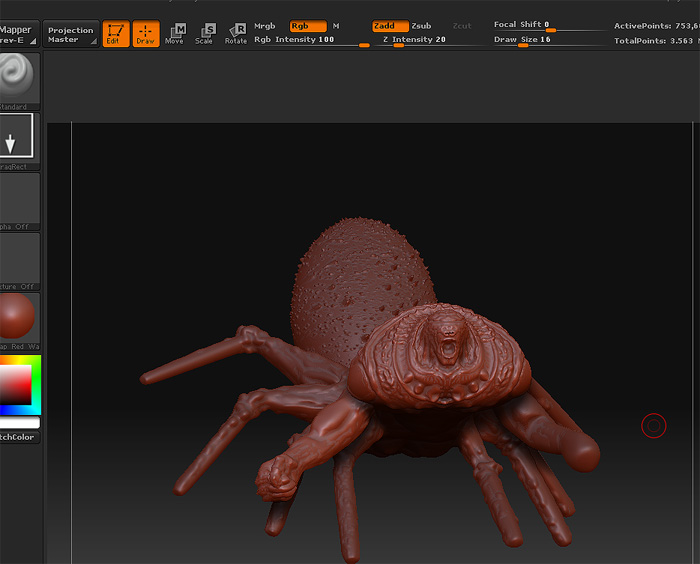Select the Move tool
Image resolution: width=700 pixels, height=564 pixels.
click(x=175, y=35)
